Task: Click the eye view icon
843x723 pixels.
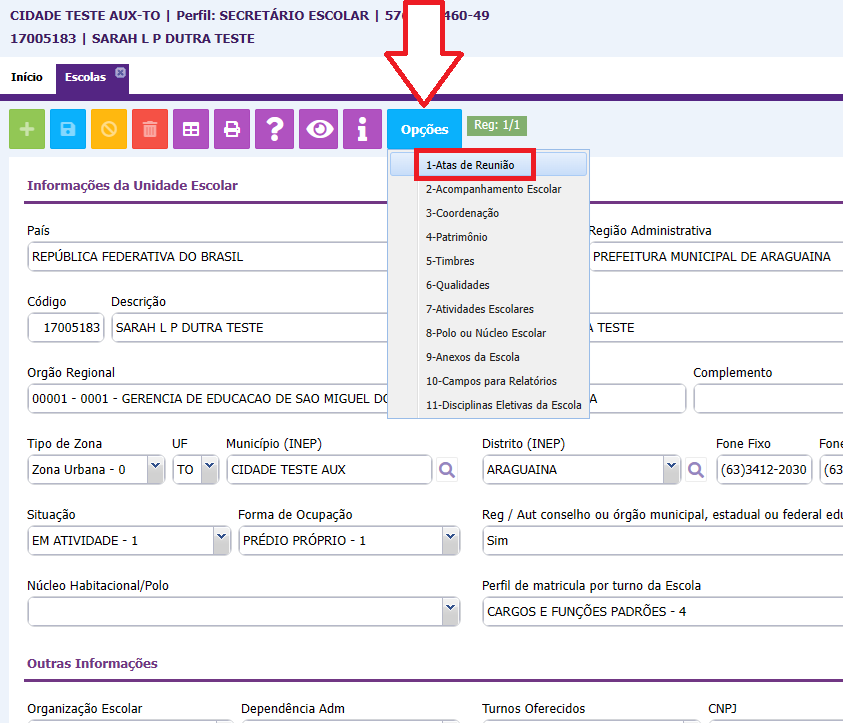Action: pyautogui.click(x=319, y=129)
